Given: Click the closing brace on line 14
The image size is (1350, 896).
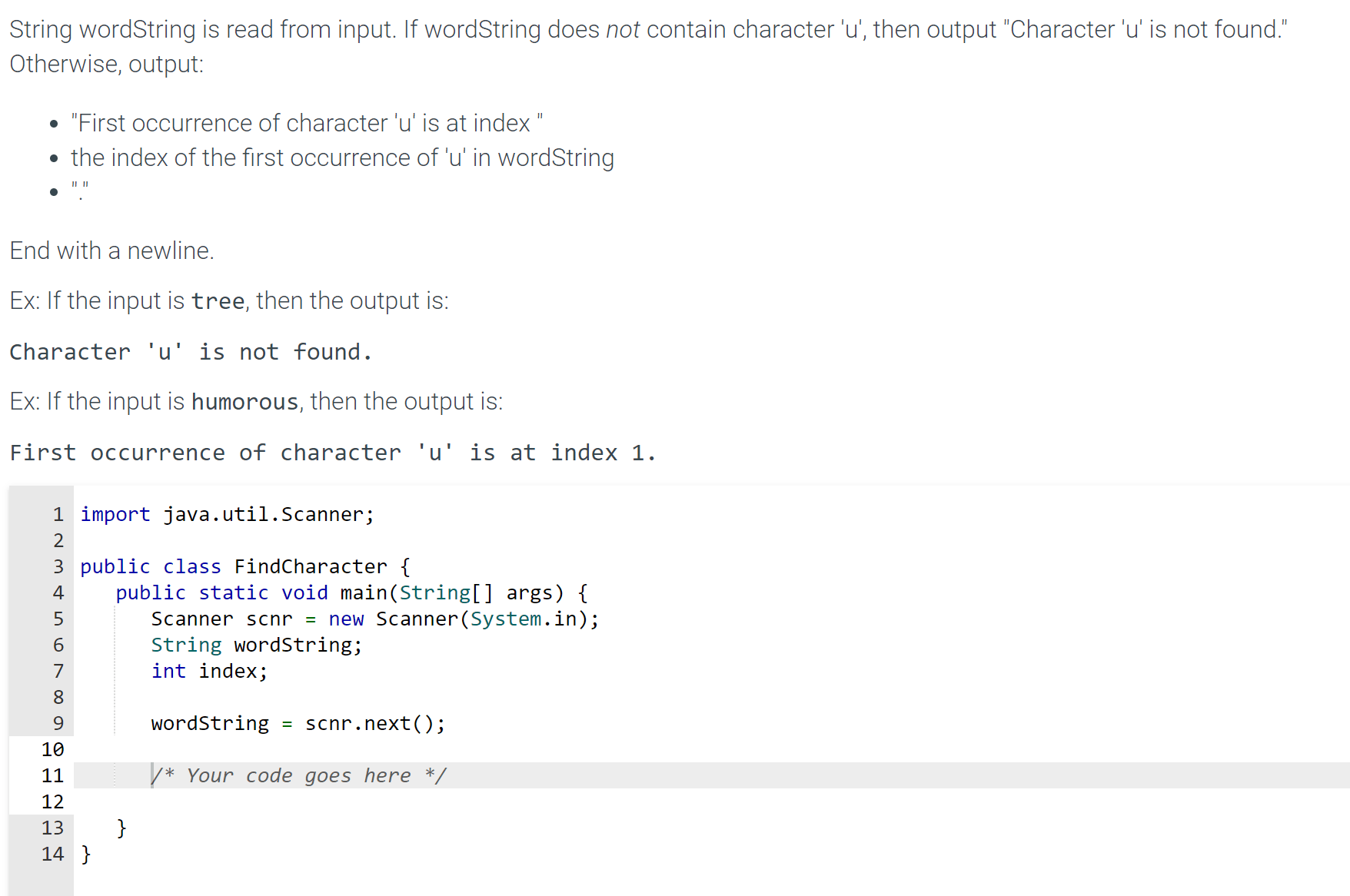Looking at the screenshot, I should (x=85, y=854).
